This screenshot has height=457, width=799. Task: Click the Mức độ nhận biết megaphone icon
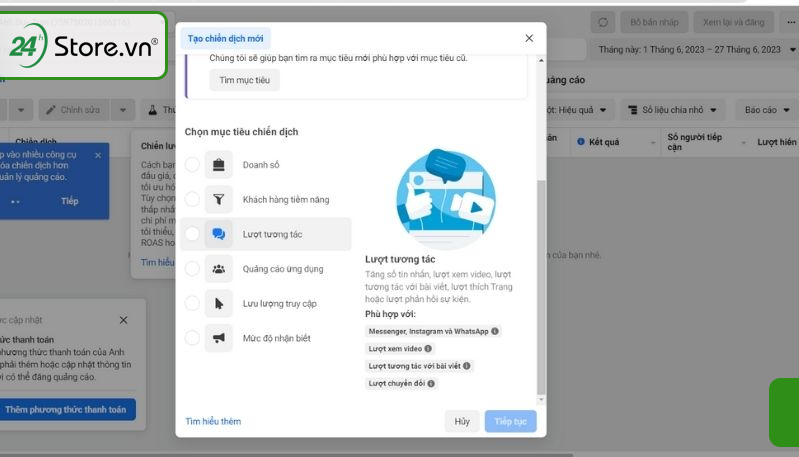tap(219, 338)
